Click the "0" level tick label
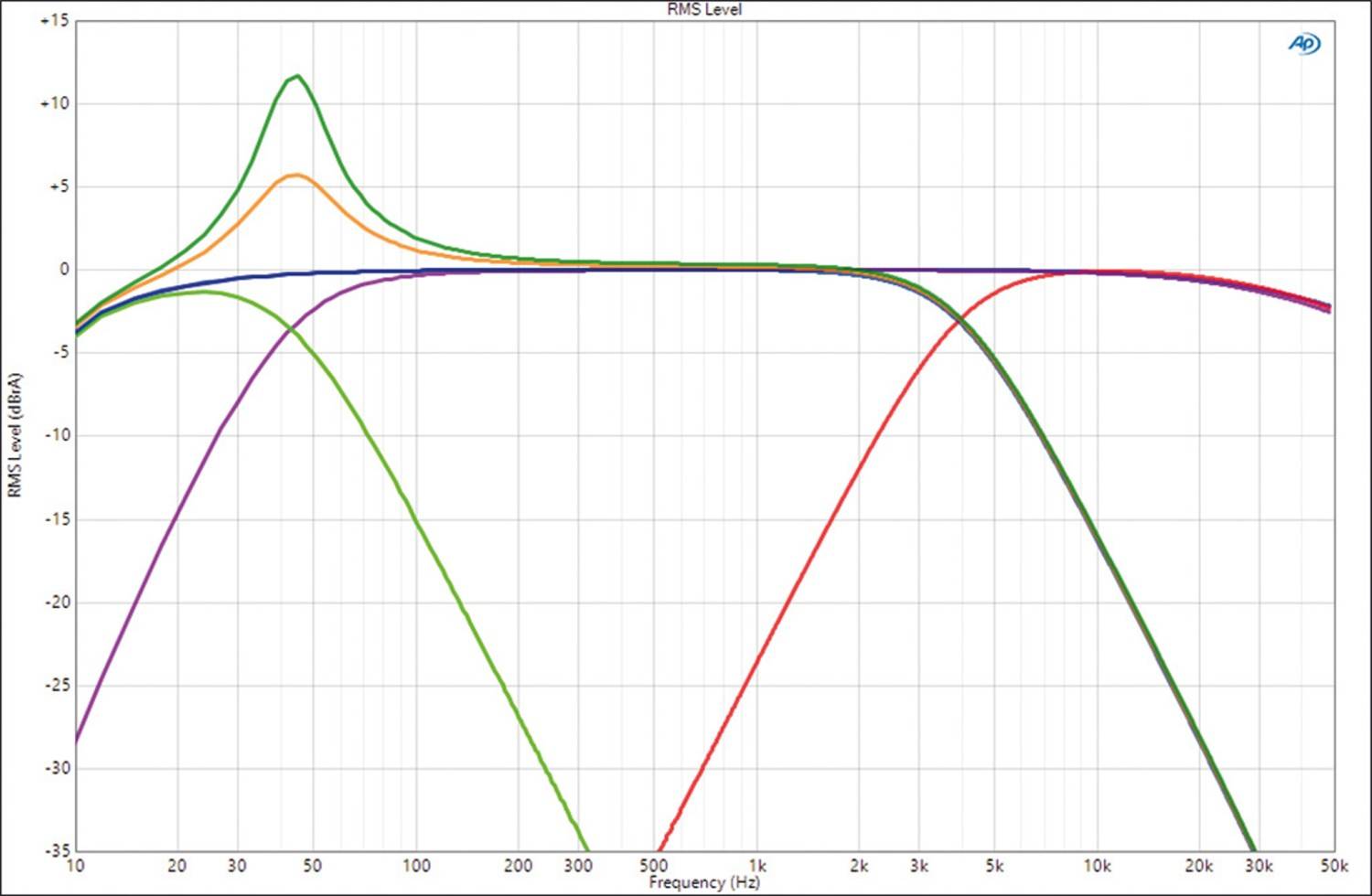Image resolution: width=1372 pixels, height=896 pixels. point(64,270)
